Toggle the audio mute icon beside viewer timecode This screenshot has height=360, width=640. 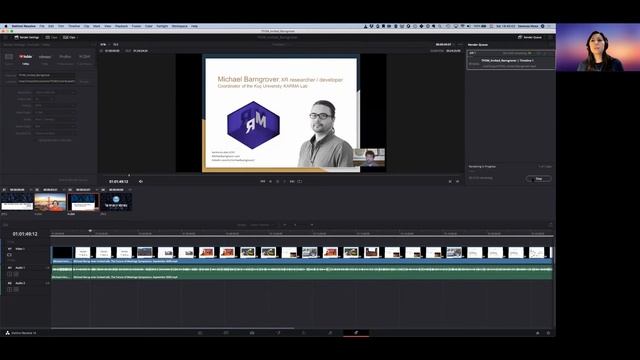tap(141, 182)
